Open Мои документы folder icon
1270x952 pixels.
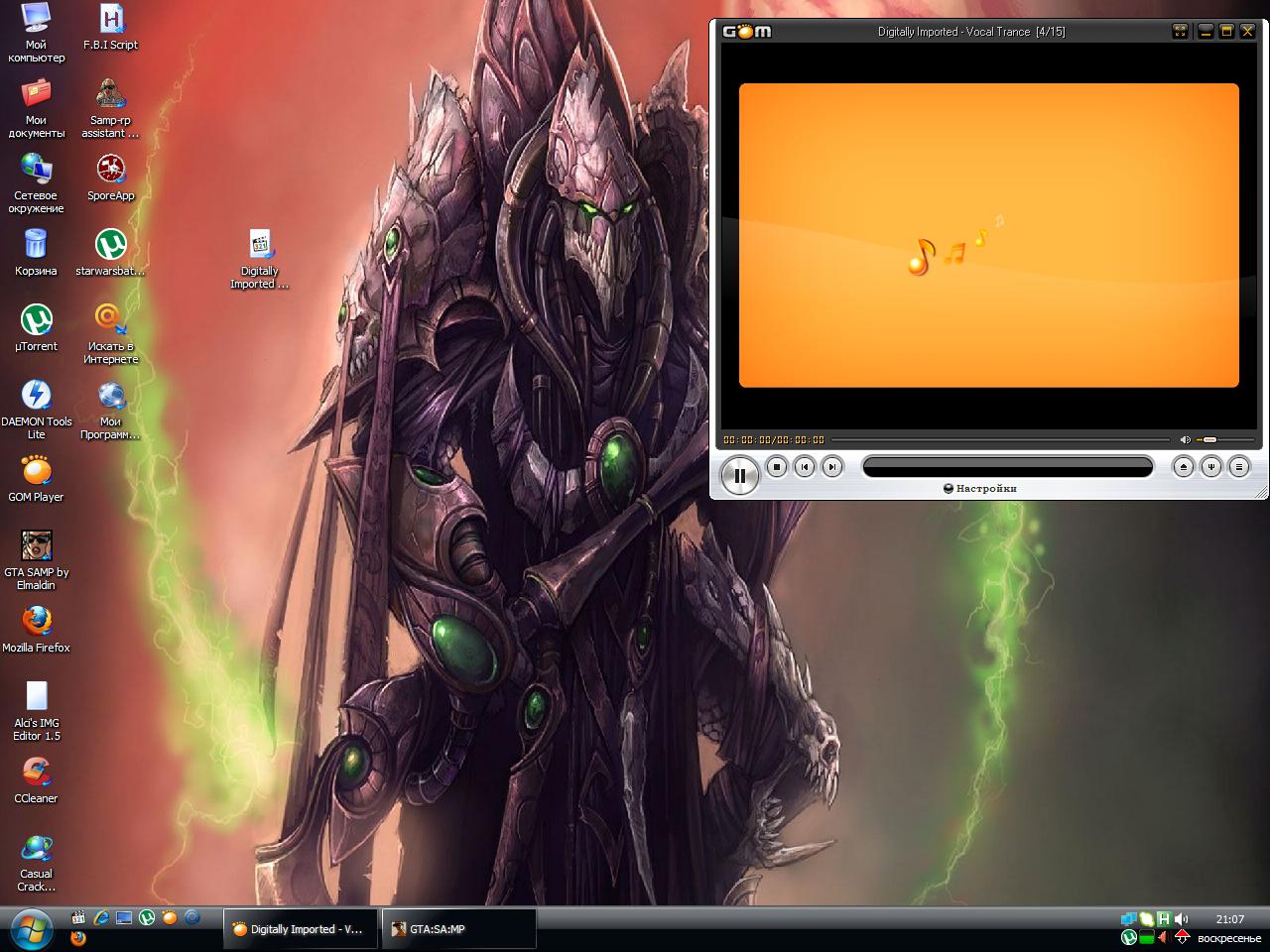tap(36, 107)
